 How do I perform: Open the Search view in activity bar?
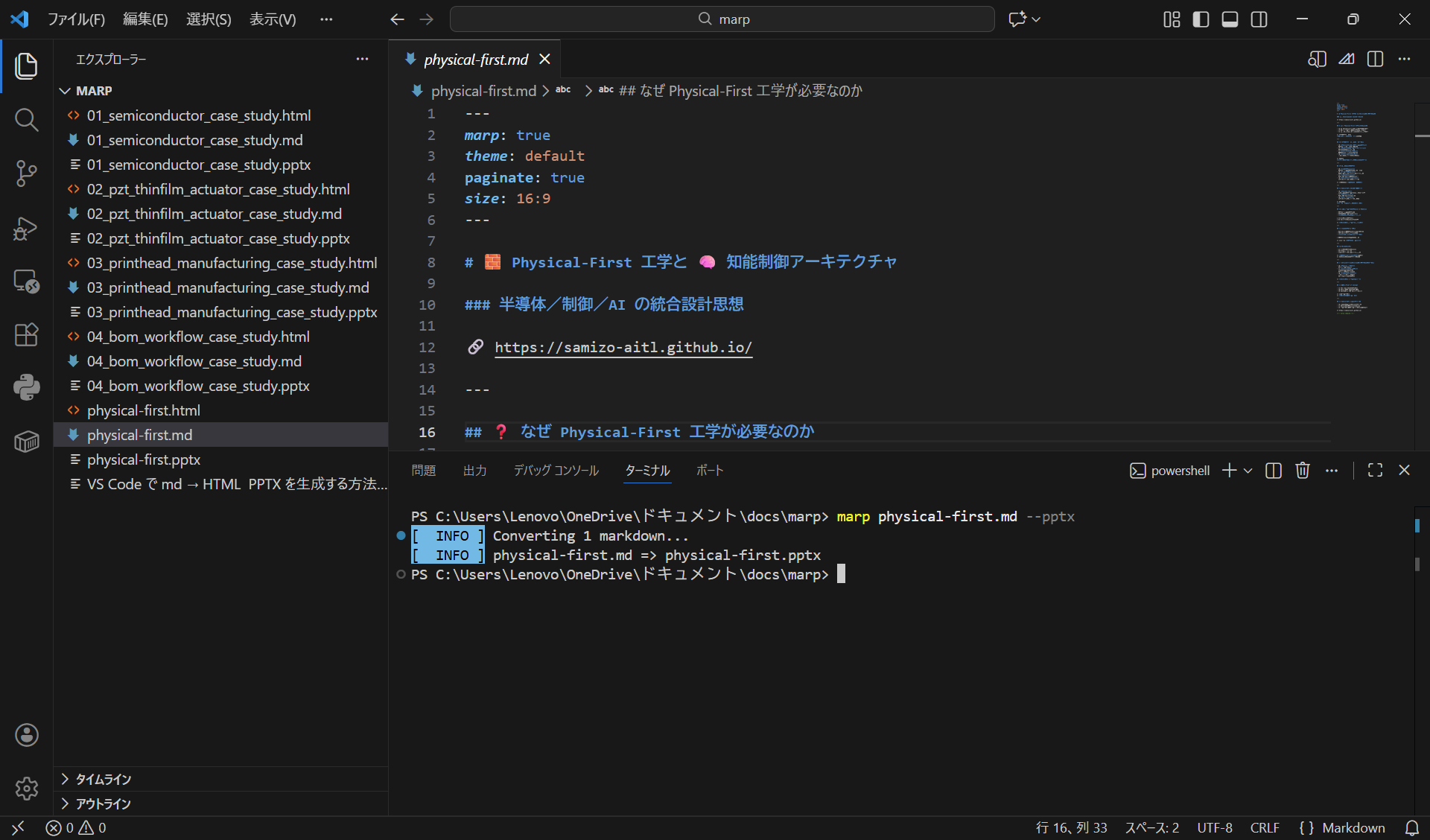(26, 119)
